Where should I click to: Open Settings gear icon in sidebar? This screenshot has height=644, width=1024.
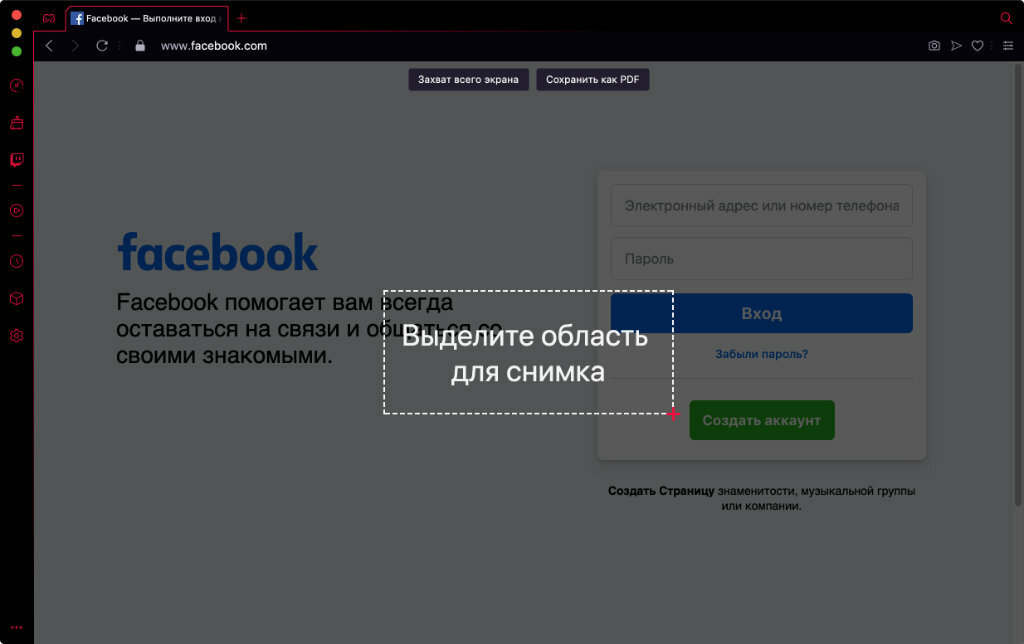pyautogui.click(x=17, y=336)
